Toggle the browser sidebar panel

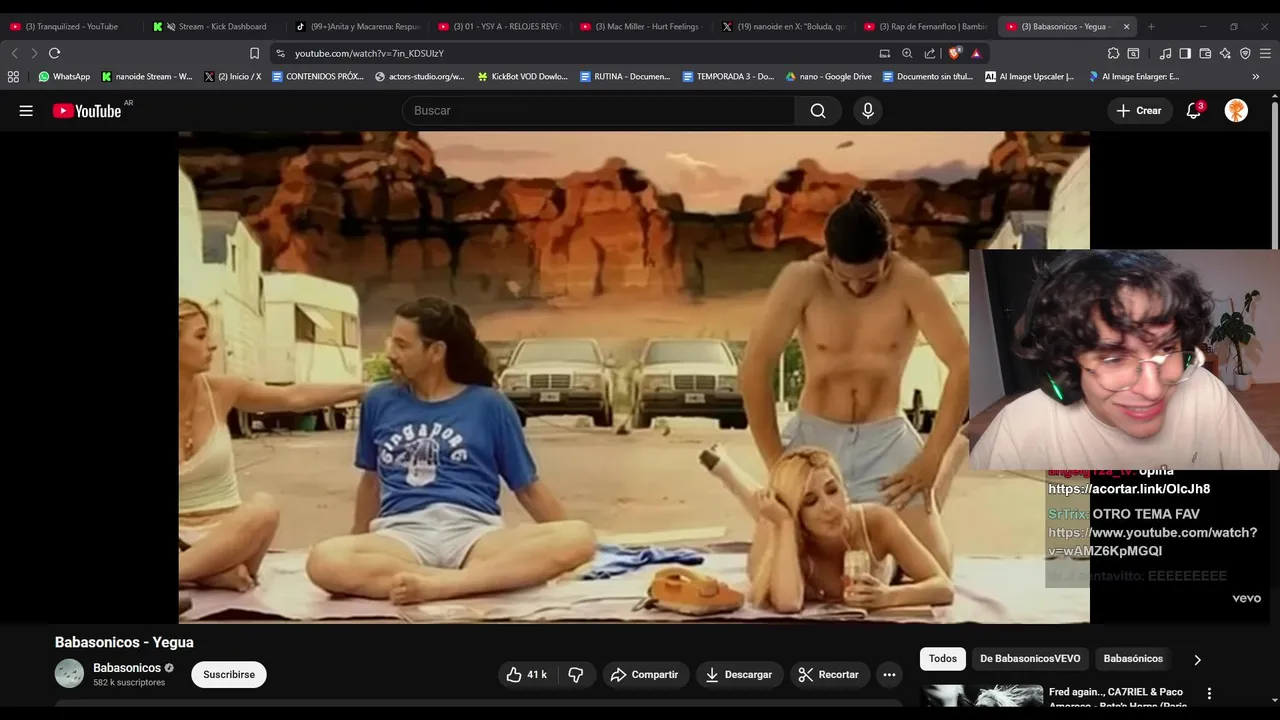pos(1185,53)
